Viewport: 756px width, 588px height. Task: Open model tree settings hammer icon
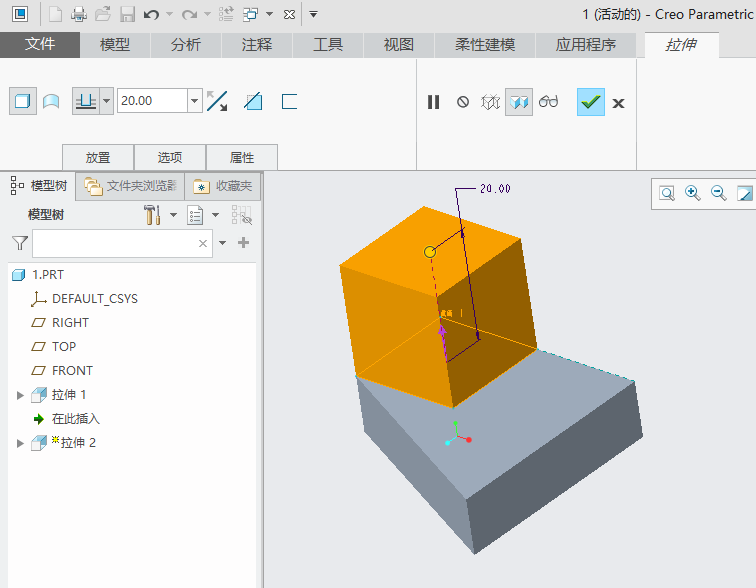click(153, 215)
